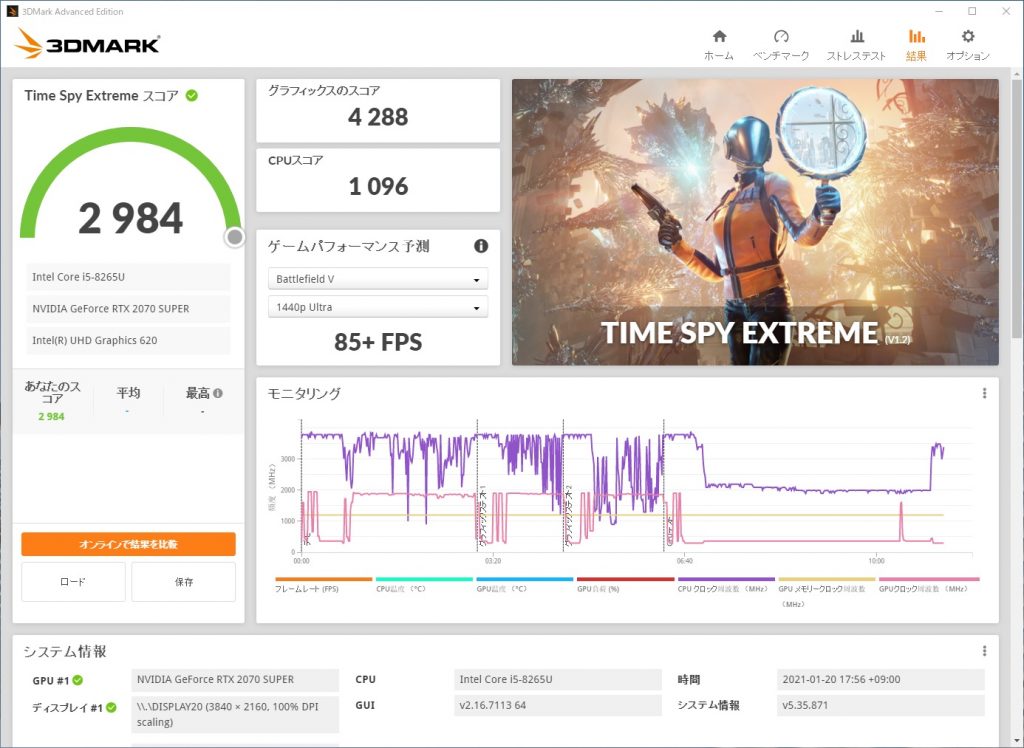
Task: Click the Intel(R) UHD Graphics 620 entry
Action: [128, 340]
